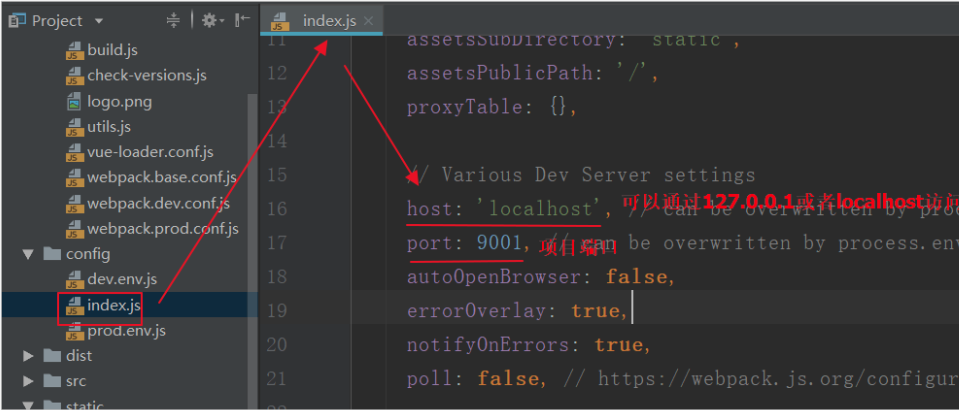Open Project panel settings gear
The image size is (959, 410).
pyautogui.click(x=212, y=21)
